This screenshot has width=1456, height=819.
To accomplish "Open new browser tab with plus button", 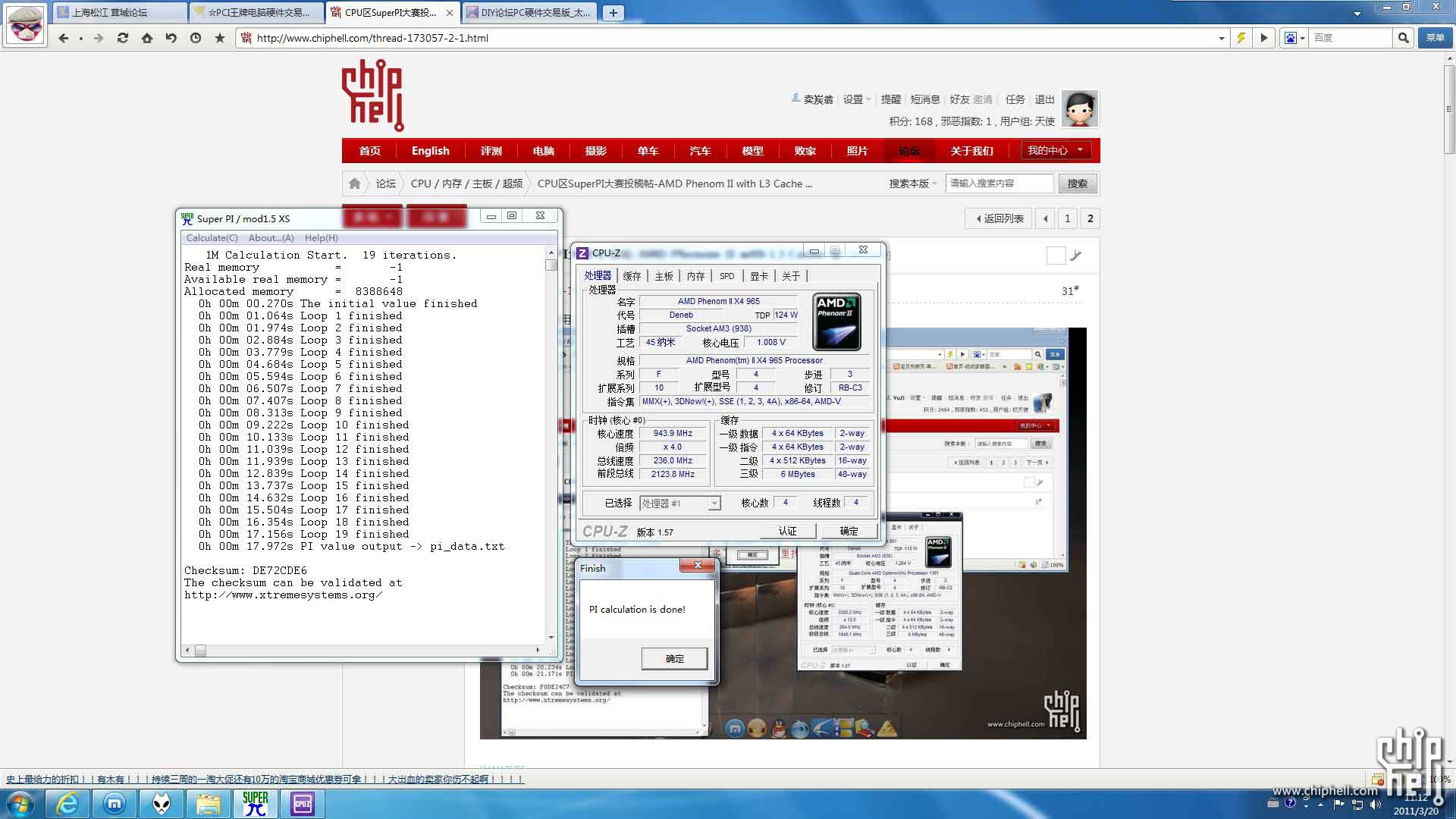I will [613, 12].
